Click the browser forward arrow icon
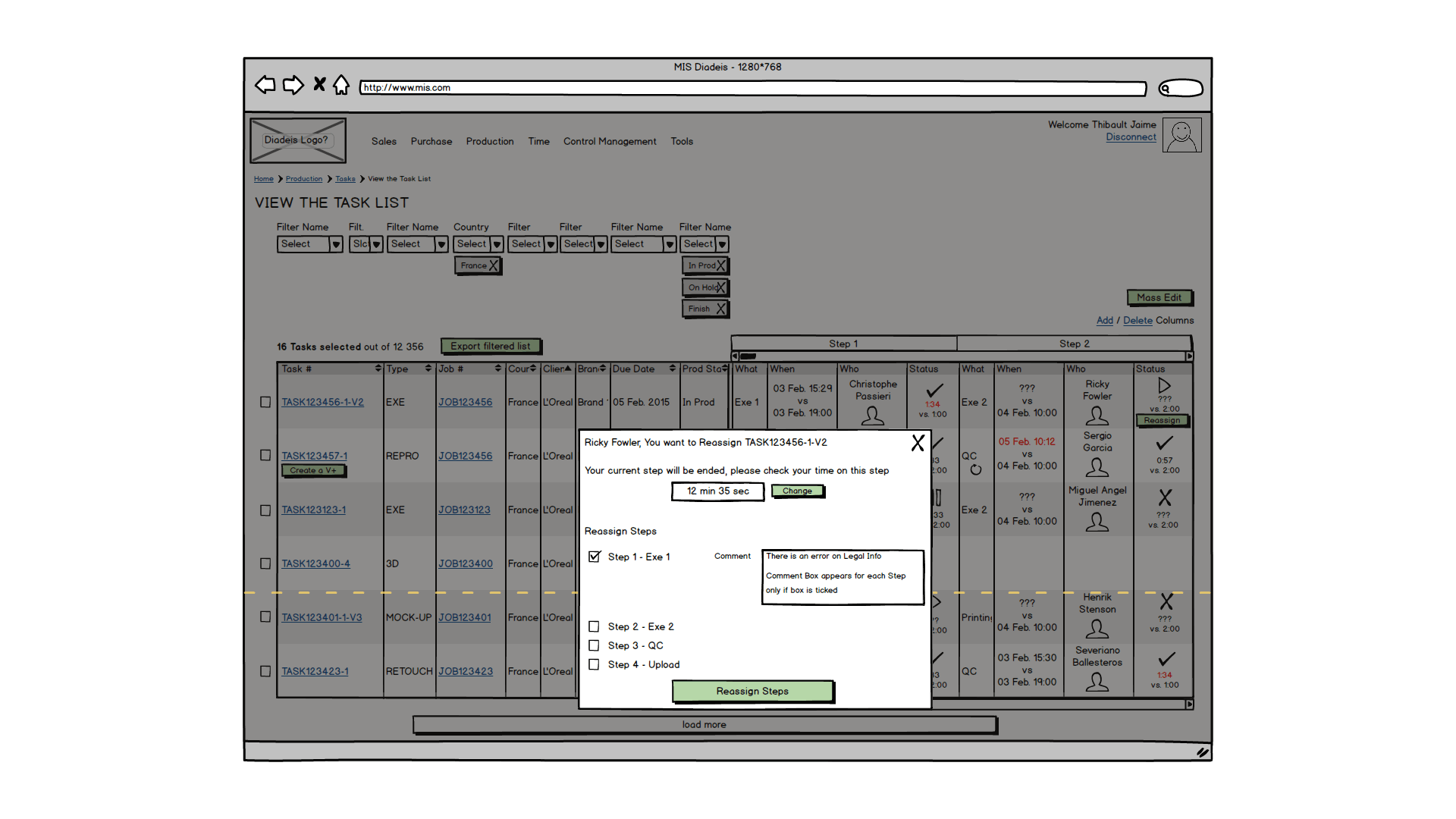 pos(293,85)
